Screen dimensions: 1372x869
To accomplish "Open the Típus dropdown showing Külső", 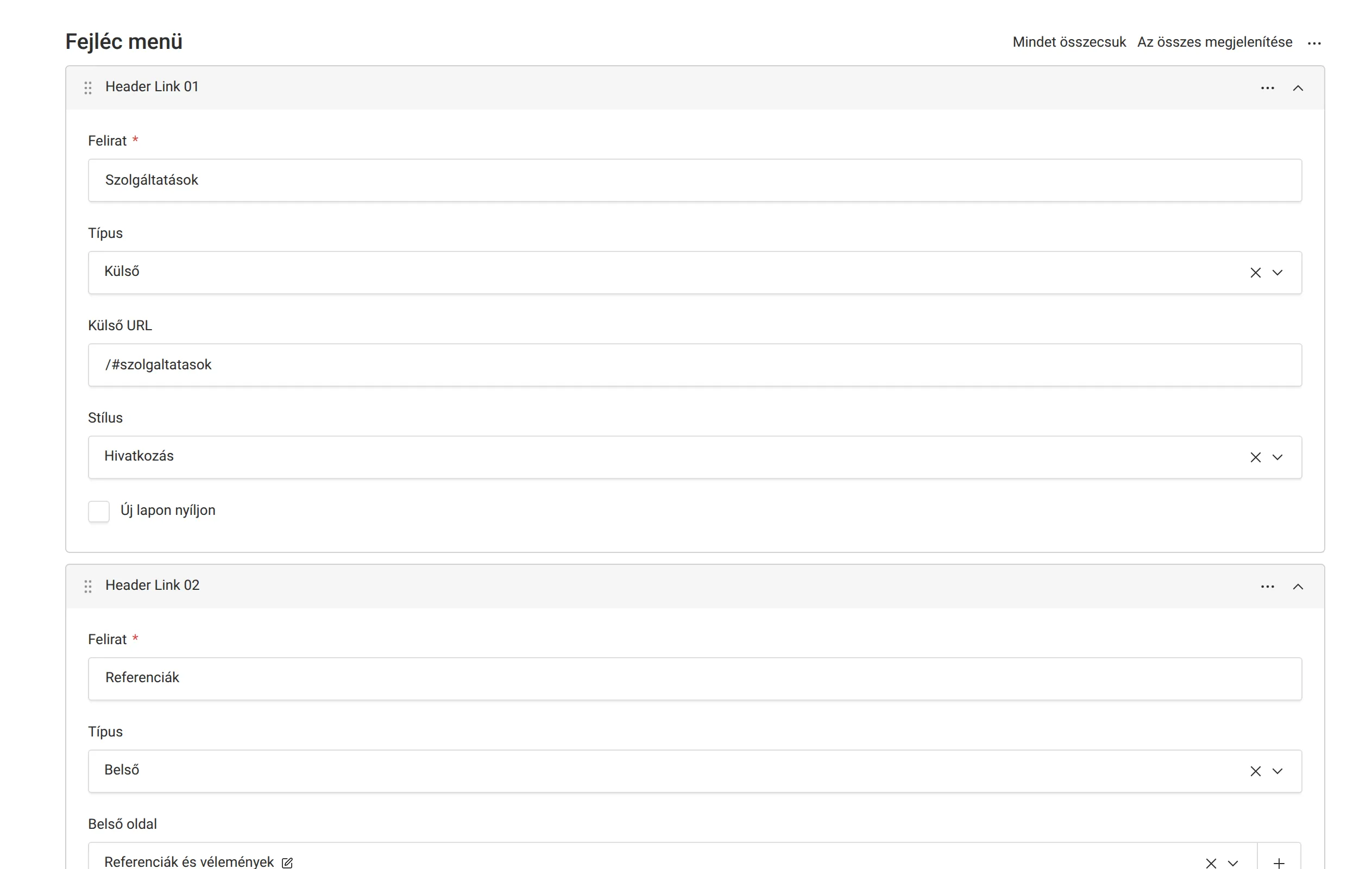I will [1277, 273].
